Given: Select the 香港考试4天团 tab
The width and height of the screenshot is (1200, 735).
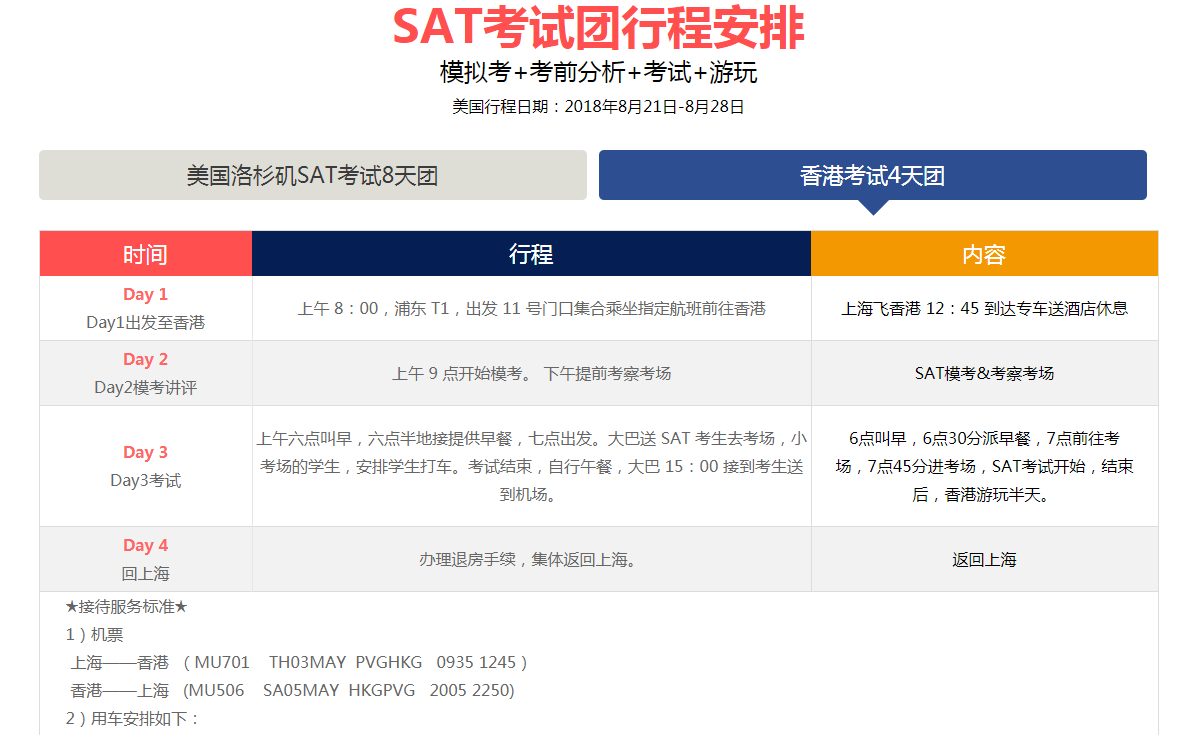Looking at the screenshot, I should 872,176.
